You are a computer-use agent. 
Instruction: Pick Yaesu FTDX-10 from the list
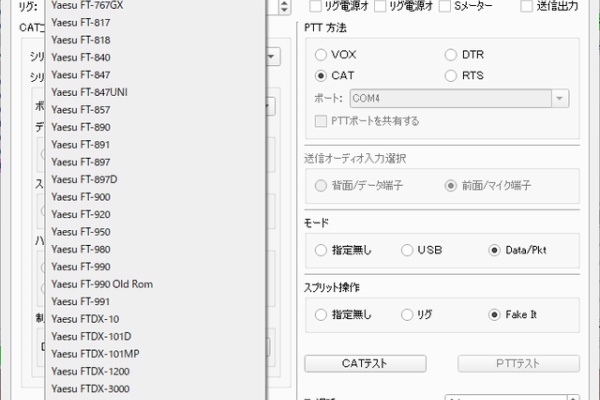tap(155, 319)
